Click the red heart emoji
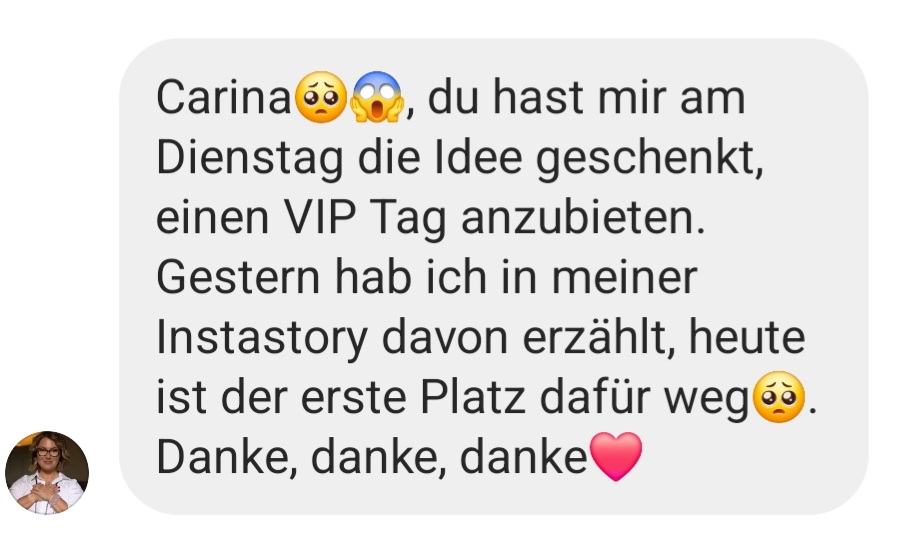The height and width of the screenshot is (537, 918). [x=616, y=456]
